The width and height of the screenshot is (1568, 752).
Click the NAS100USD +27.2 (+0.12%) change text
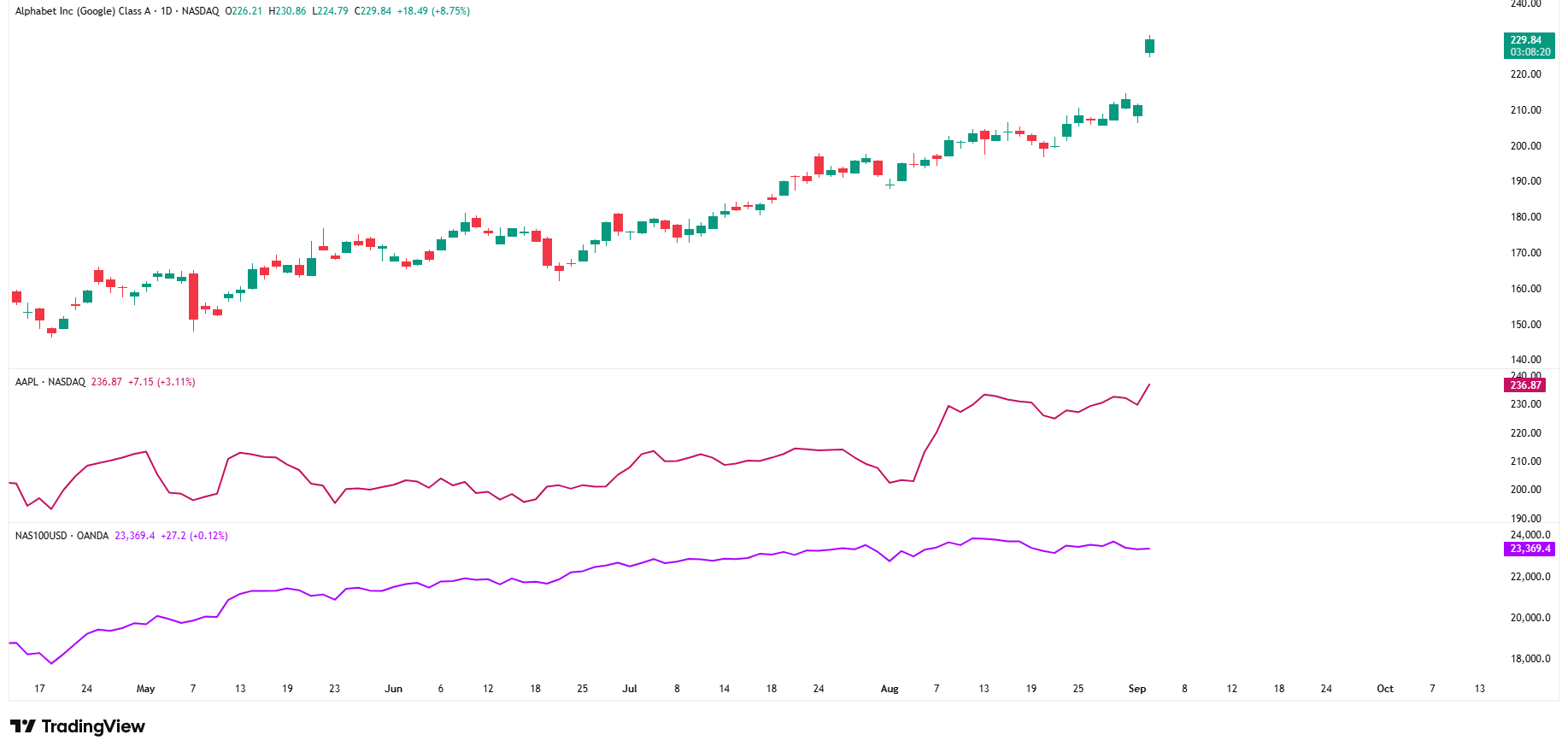click(x=194, y=536)
